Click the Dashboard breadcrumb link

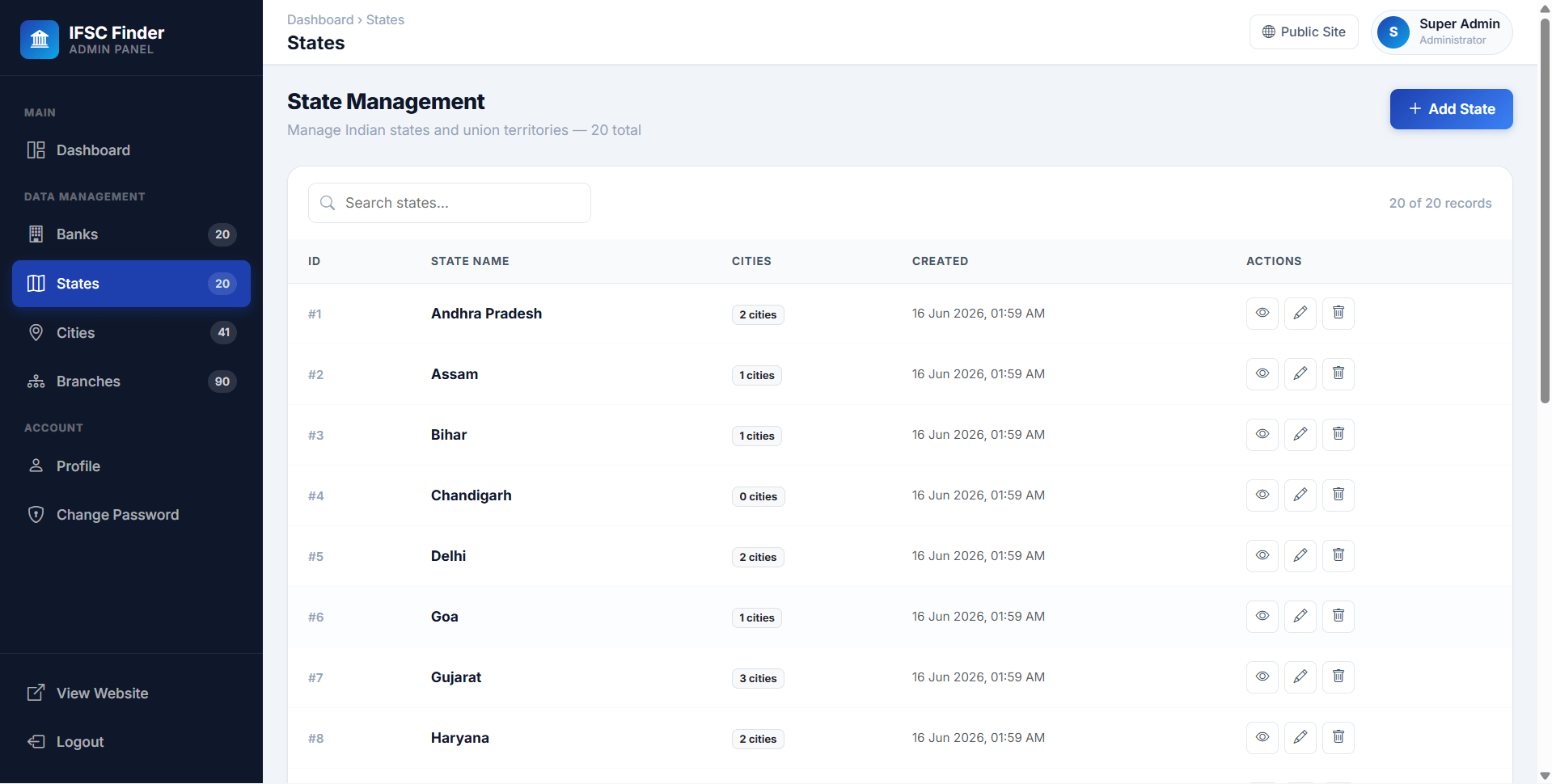[320, 19]
